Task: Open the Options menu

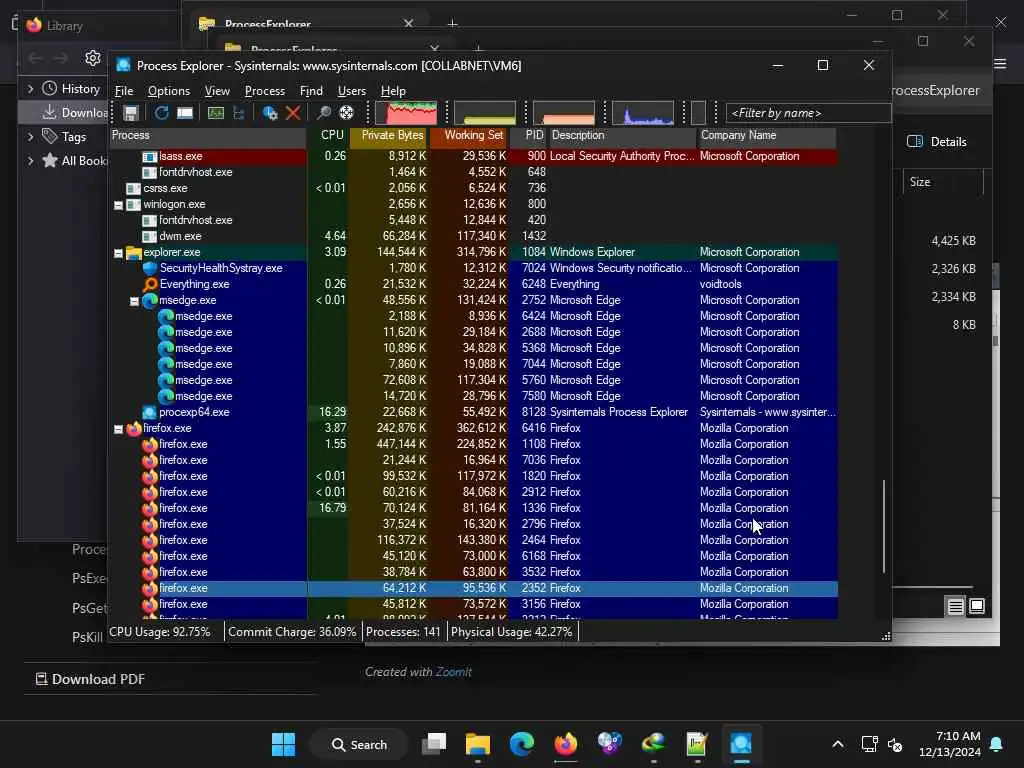Action: click(x=168, y=91)
